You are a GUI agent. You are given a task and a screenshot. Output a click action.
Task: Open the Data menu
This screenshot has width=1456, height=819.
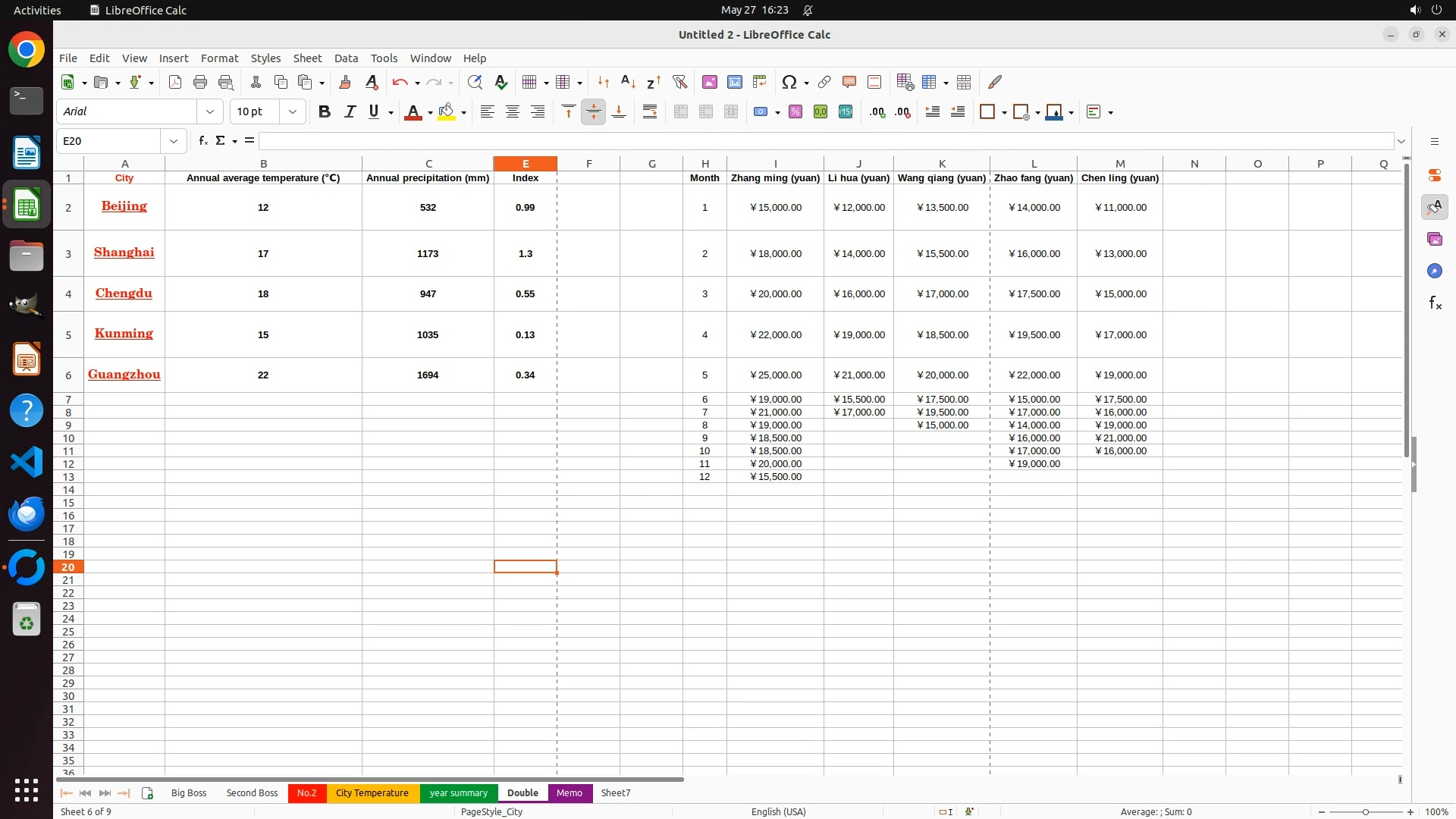coord(346,58)
